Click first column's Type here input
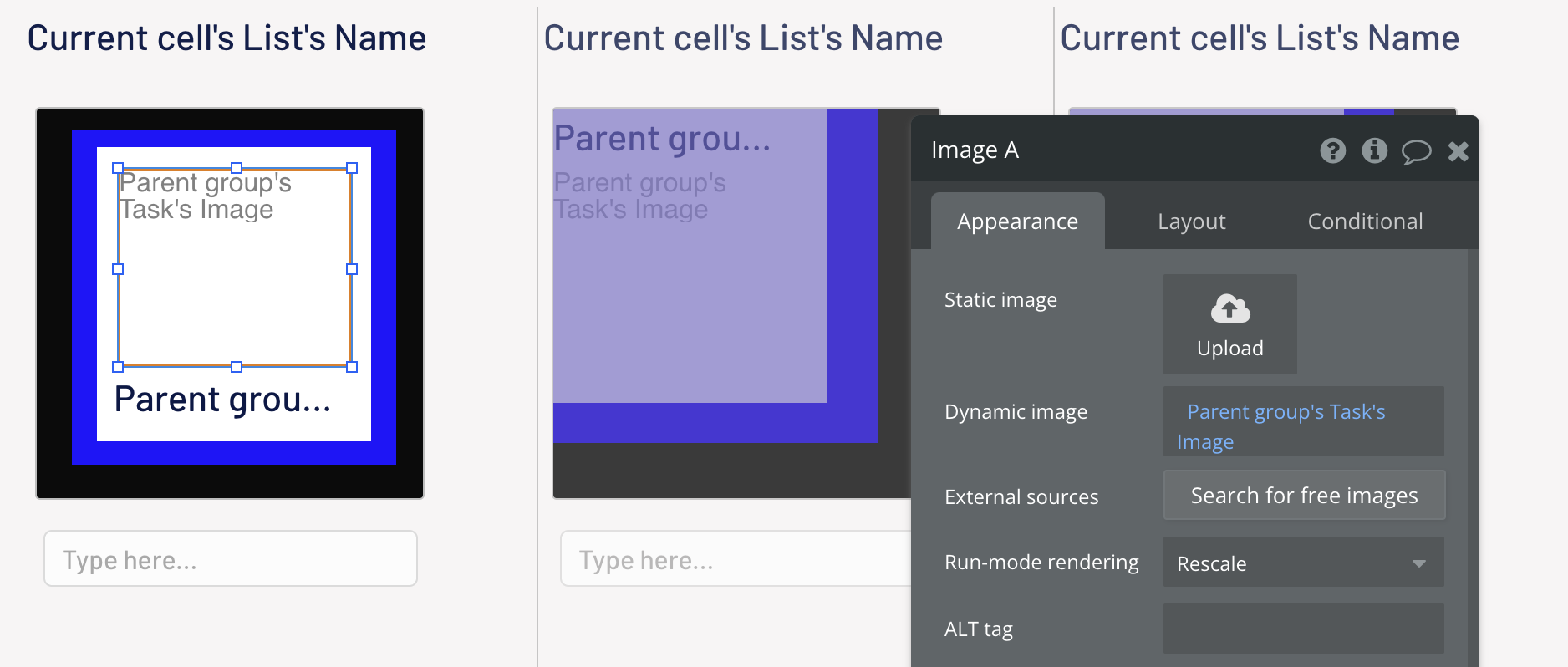 tap(230, 559)
